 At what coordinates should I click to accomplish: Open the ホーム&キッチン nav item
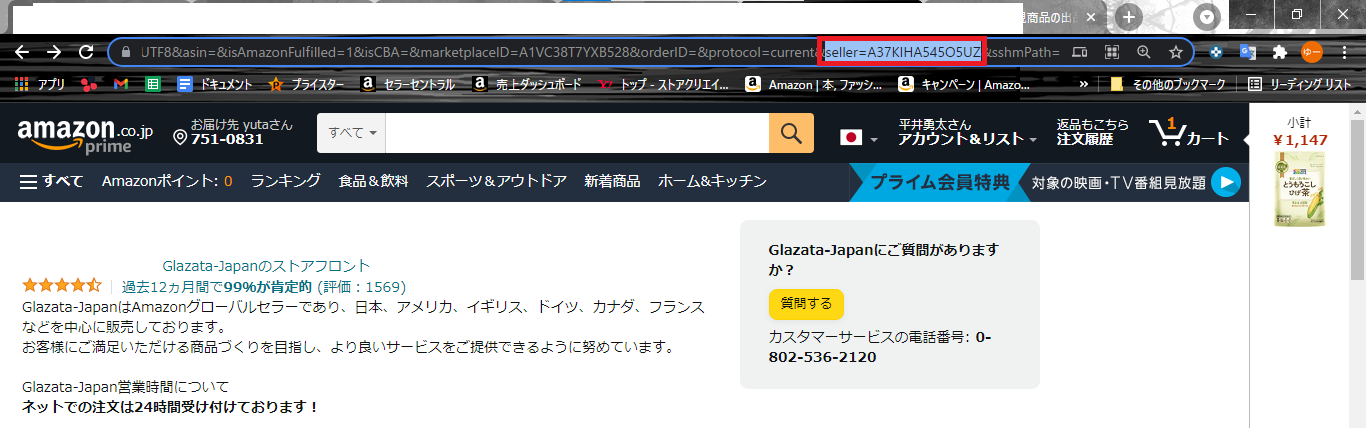[712, 181]
